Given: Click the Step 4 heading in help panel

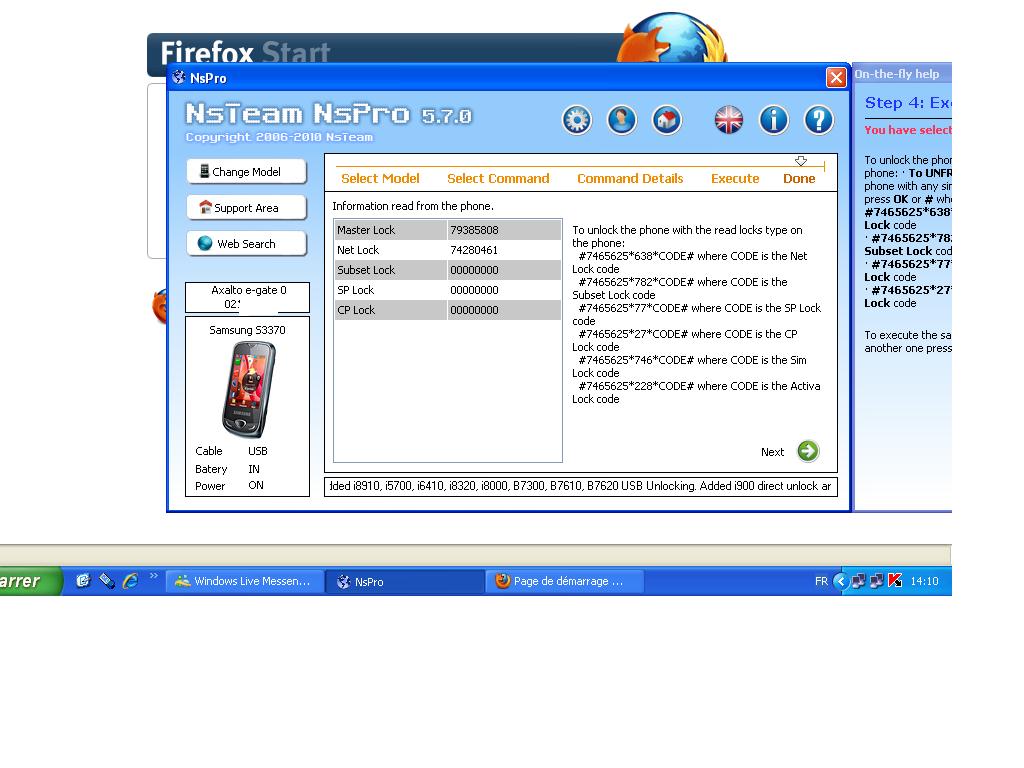Looking at the screenshot, I should tap(908, 103).
